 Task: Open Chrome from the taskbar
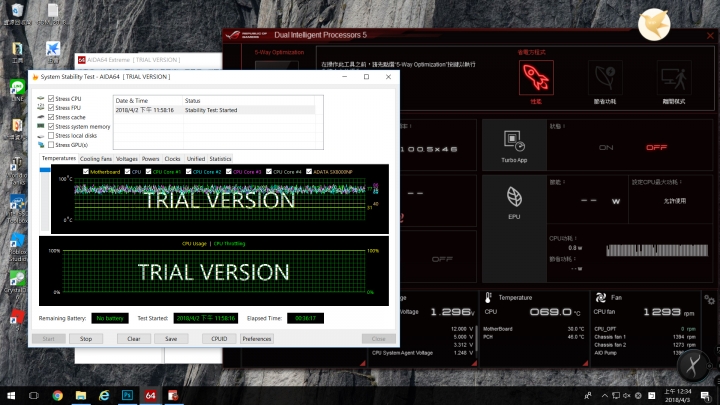tap(57, 395)
